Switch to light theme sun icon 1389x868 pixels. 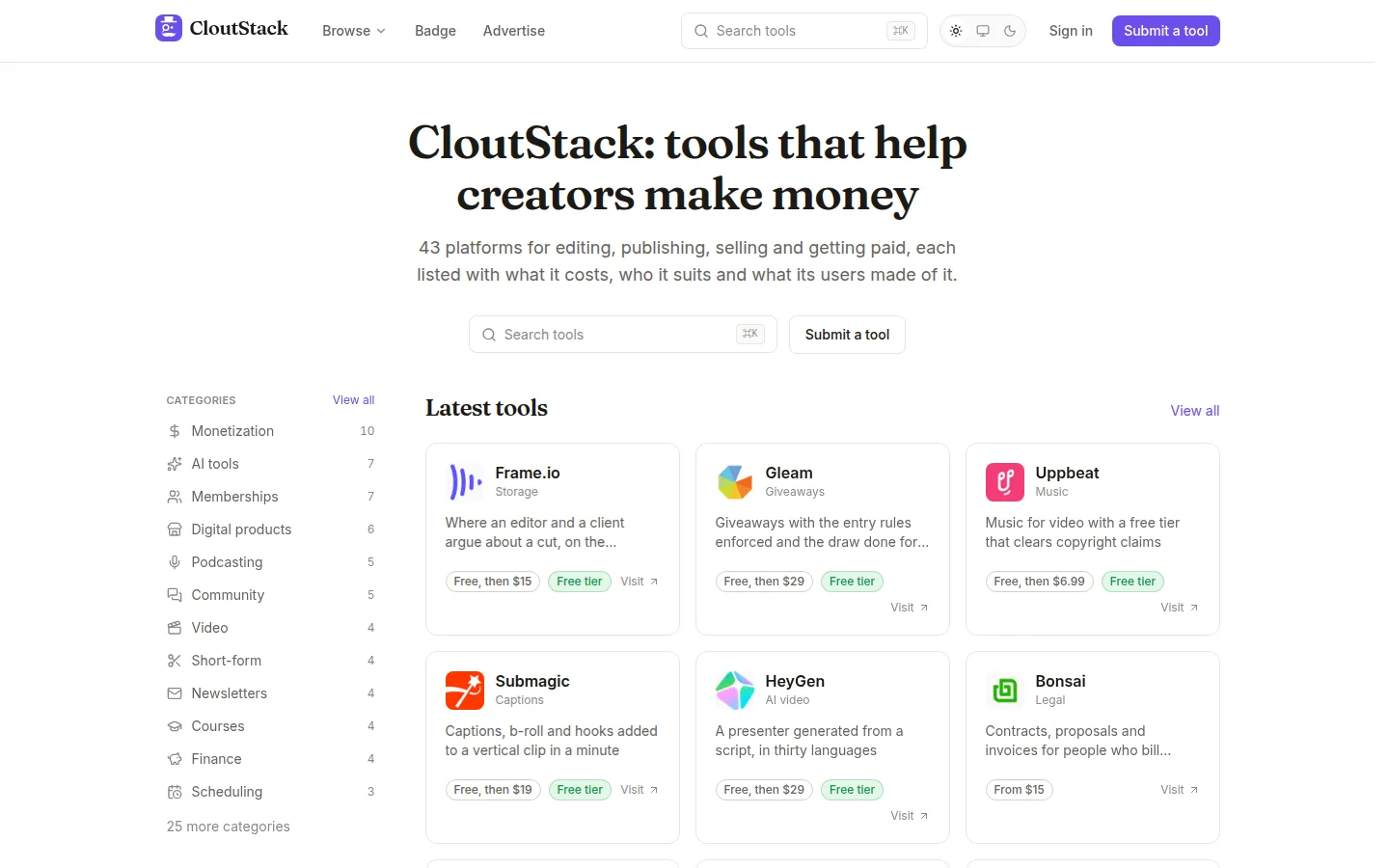tap(956, 31)
